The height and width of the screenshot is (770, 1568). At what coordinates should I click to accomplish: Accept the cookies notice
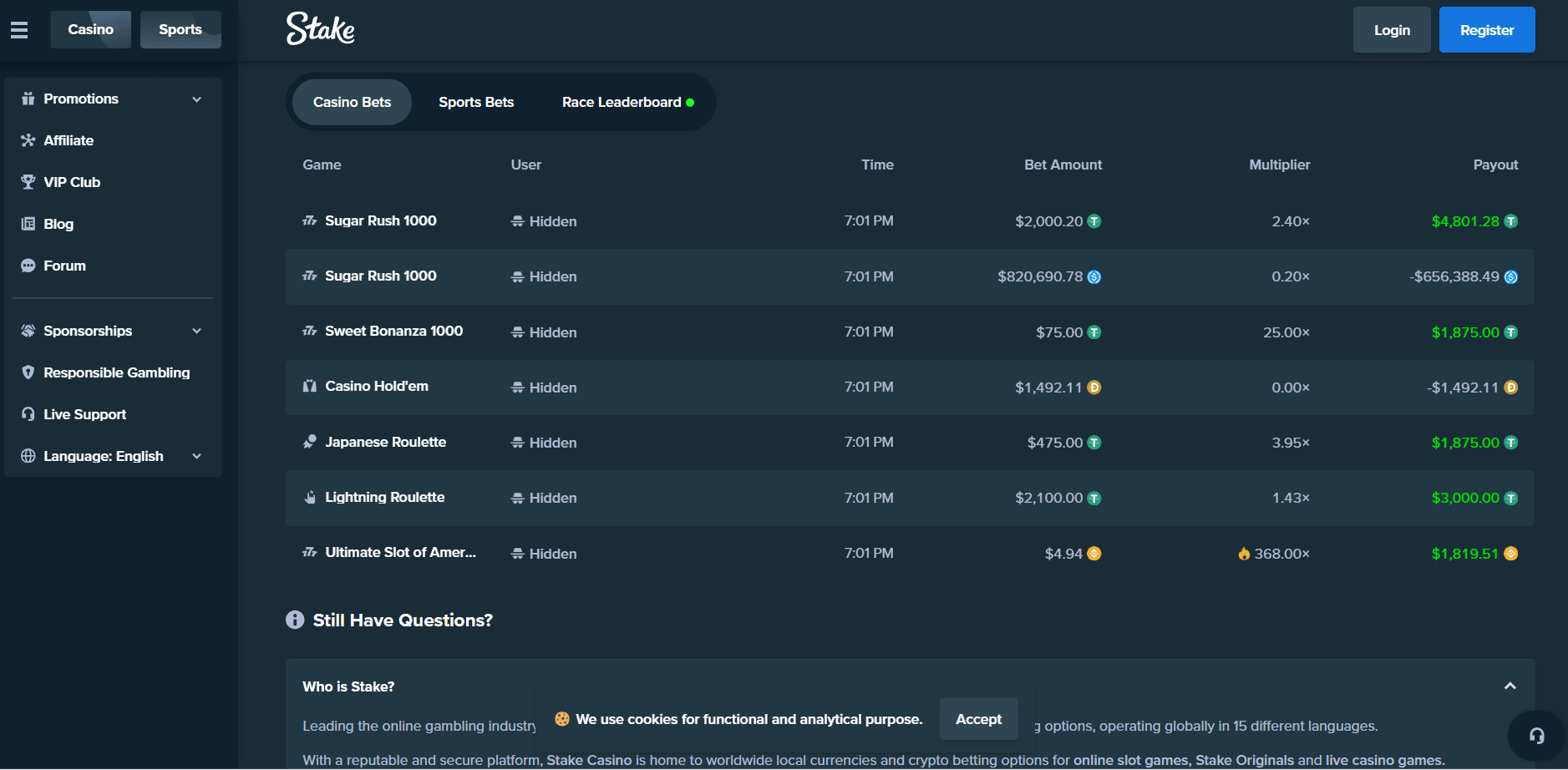(x=978, y=719)
